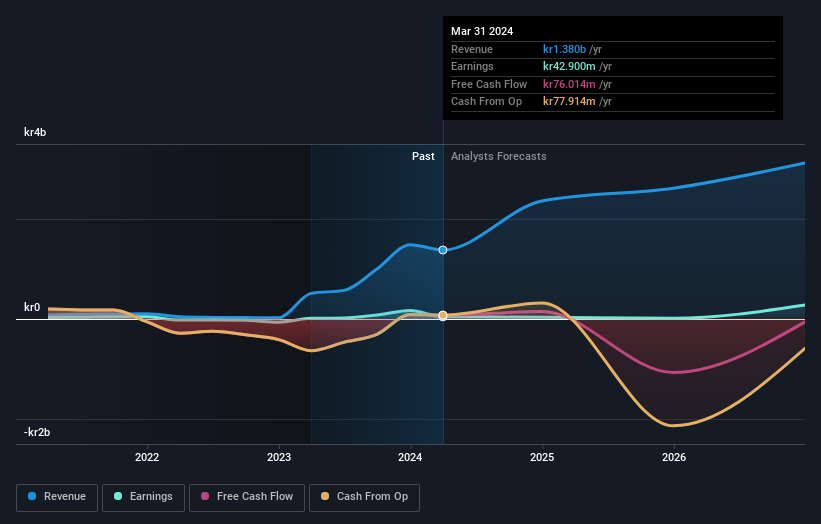Click the Past section label

(423, 156)
